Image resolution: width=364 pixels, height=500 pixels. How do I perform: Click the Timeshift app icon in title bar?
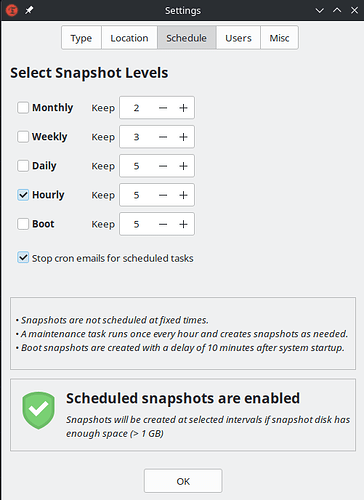pyautogui.click(x=12, y=10)
